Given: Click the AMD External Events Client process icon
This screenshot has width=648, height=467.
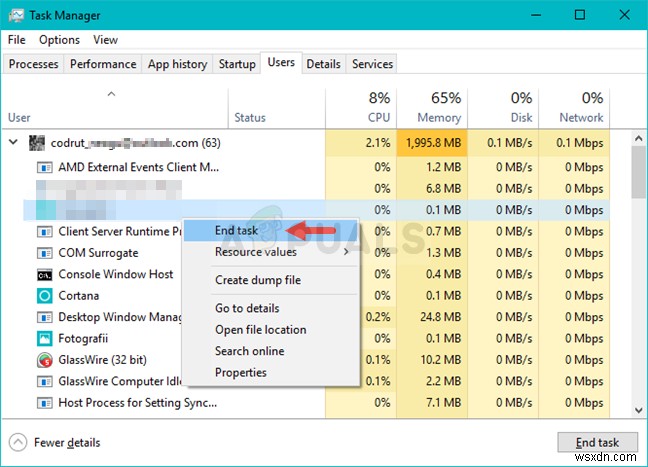Looking at the screenshot, I should click(45, 167).
